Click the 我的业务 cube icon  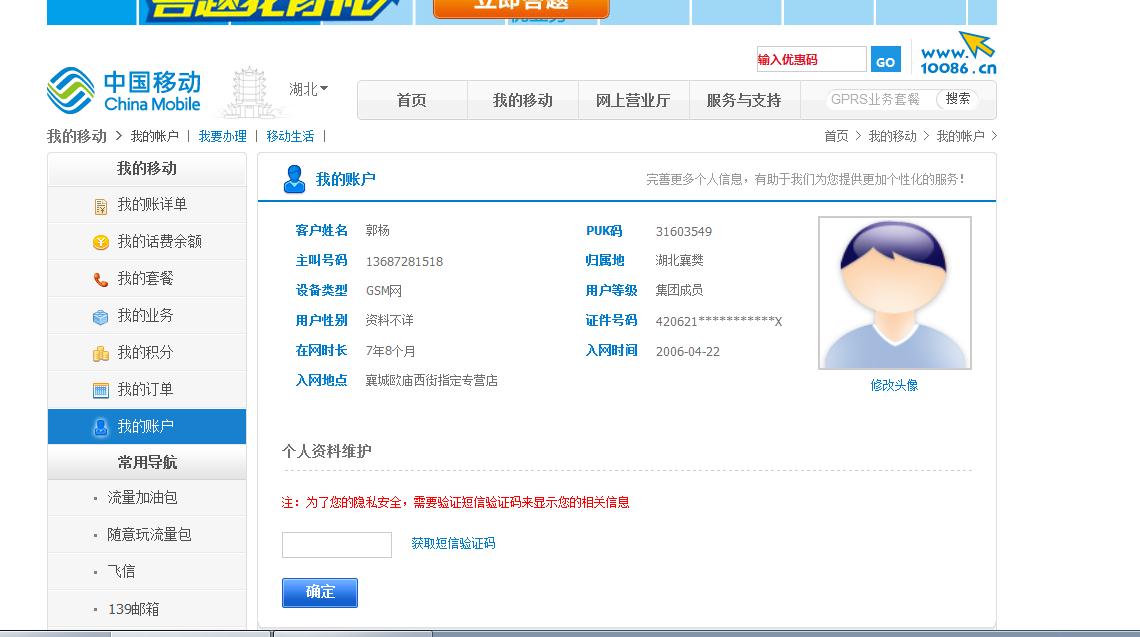[x=101, y=316]
